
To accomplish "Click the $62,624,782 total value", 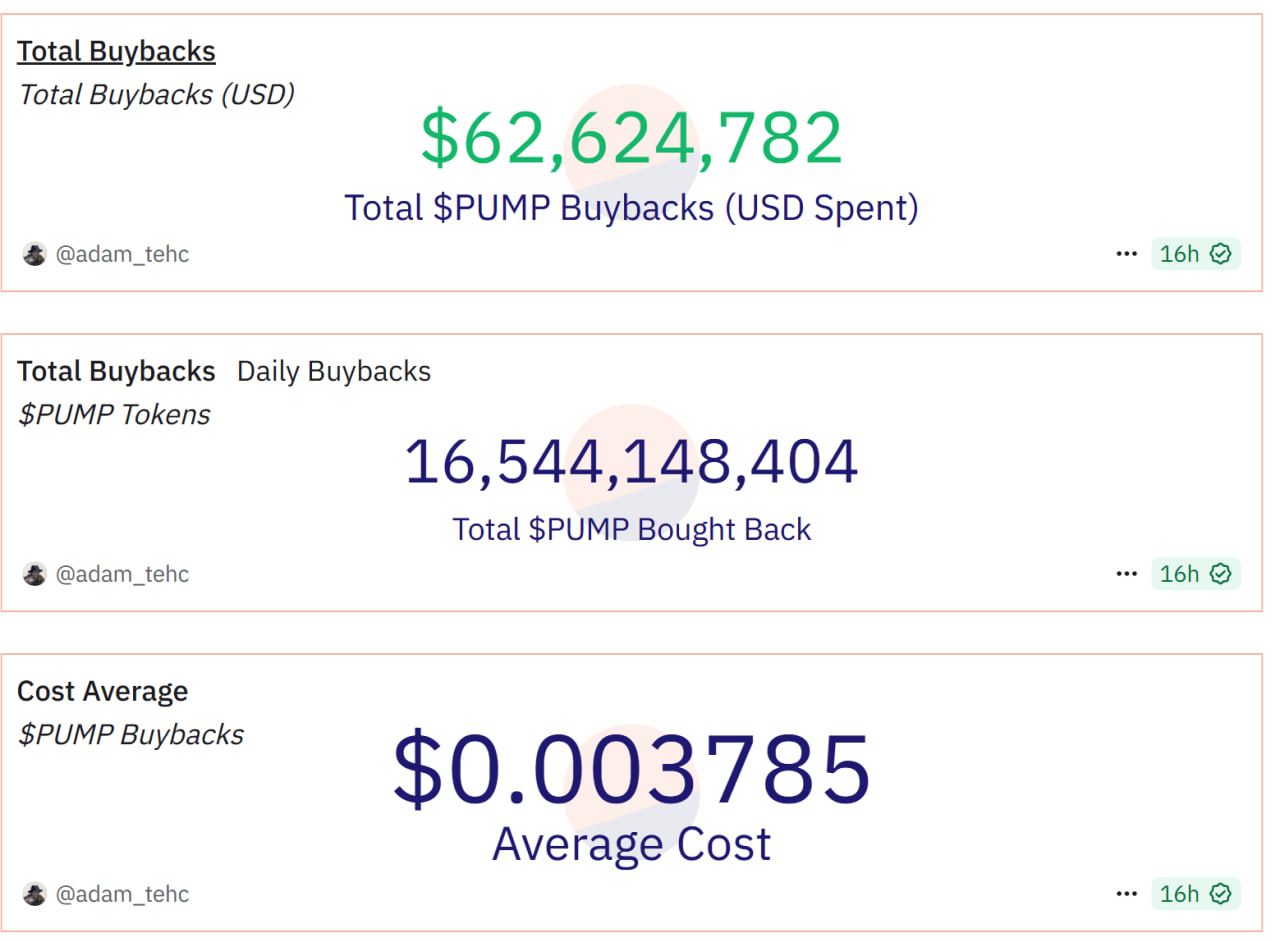I will [631, 135].
